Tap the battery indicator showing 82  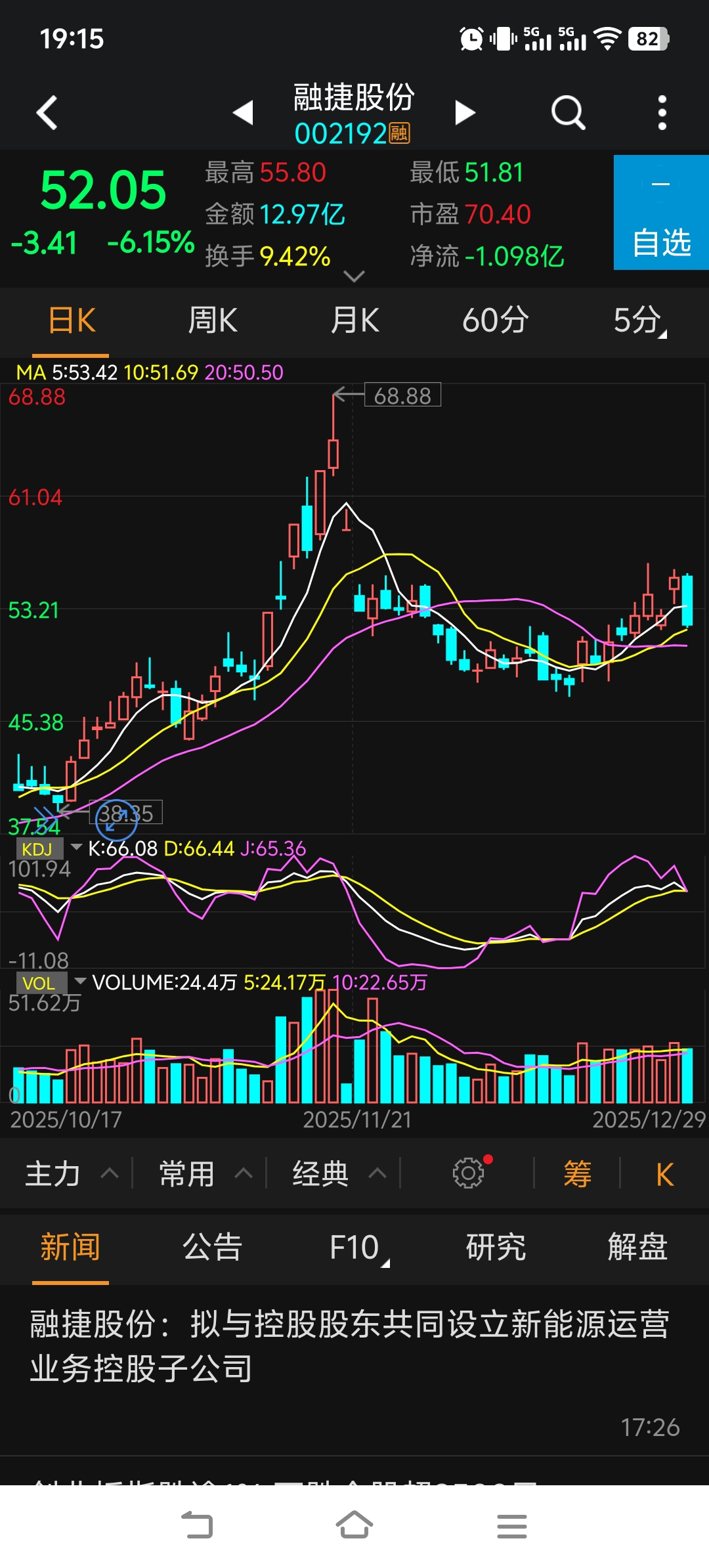pyautogui.click(x=649, y=39)
